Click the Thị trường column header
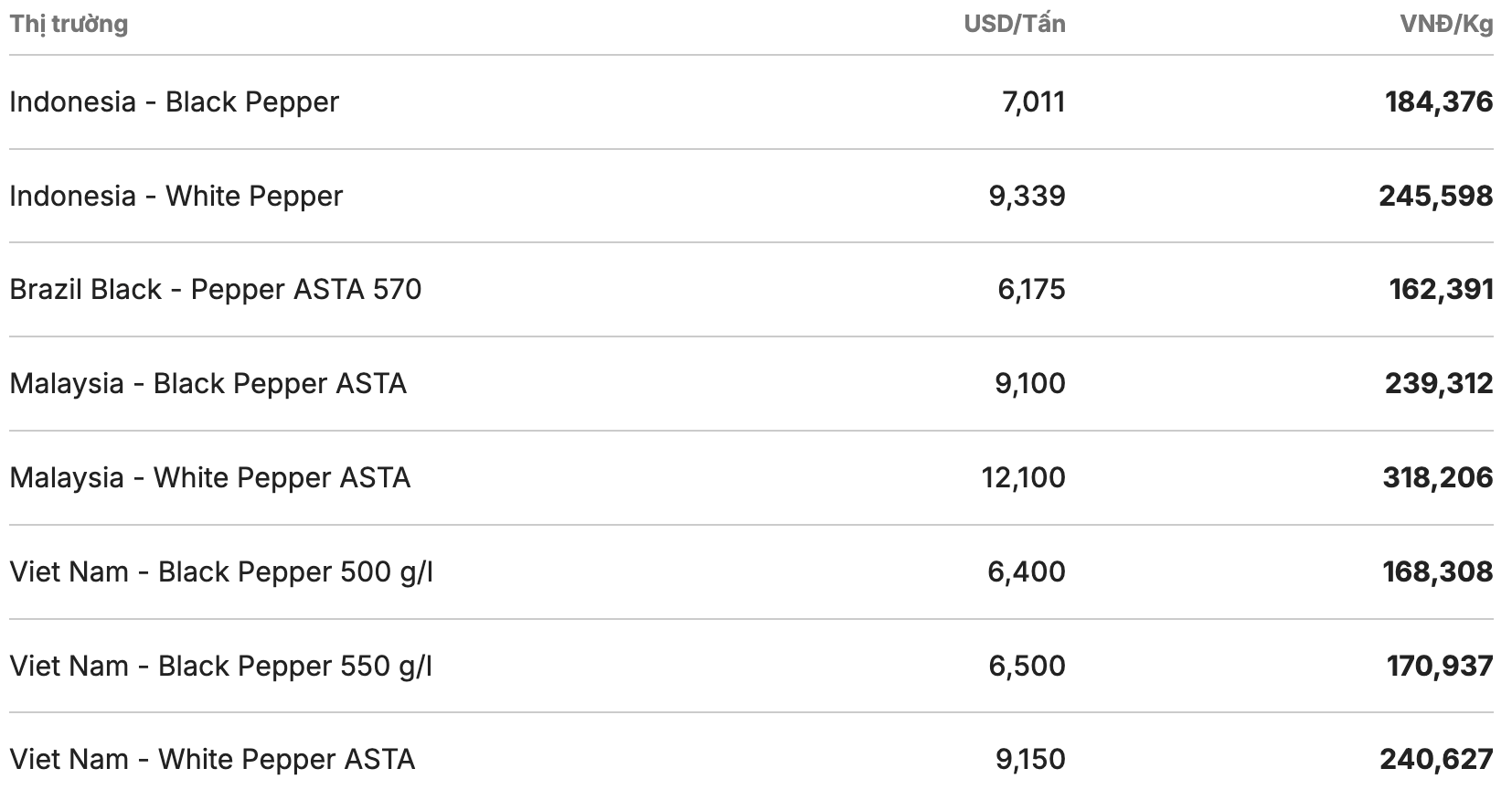This screenshot has width=1512, height=790. (x=69, y=24)
